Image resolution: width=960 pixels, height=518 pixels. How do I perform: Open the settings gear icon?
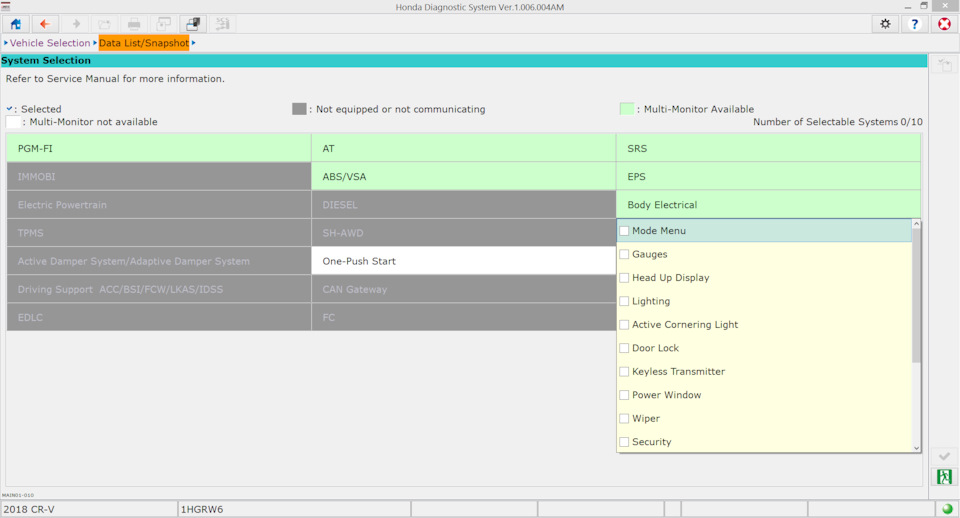tap(885, 24)
